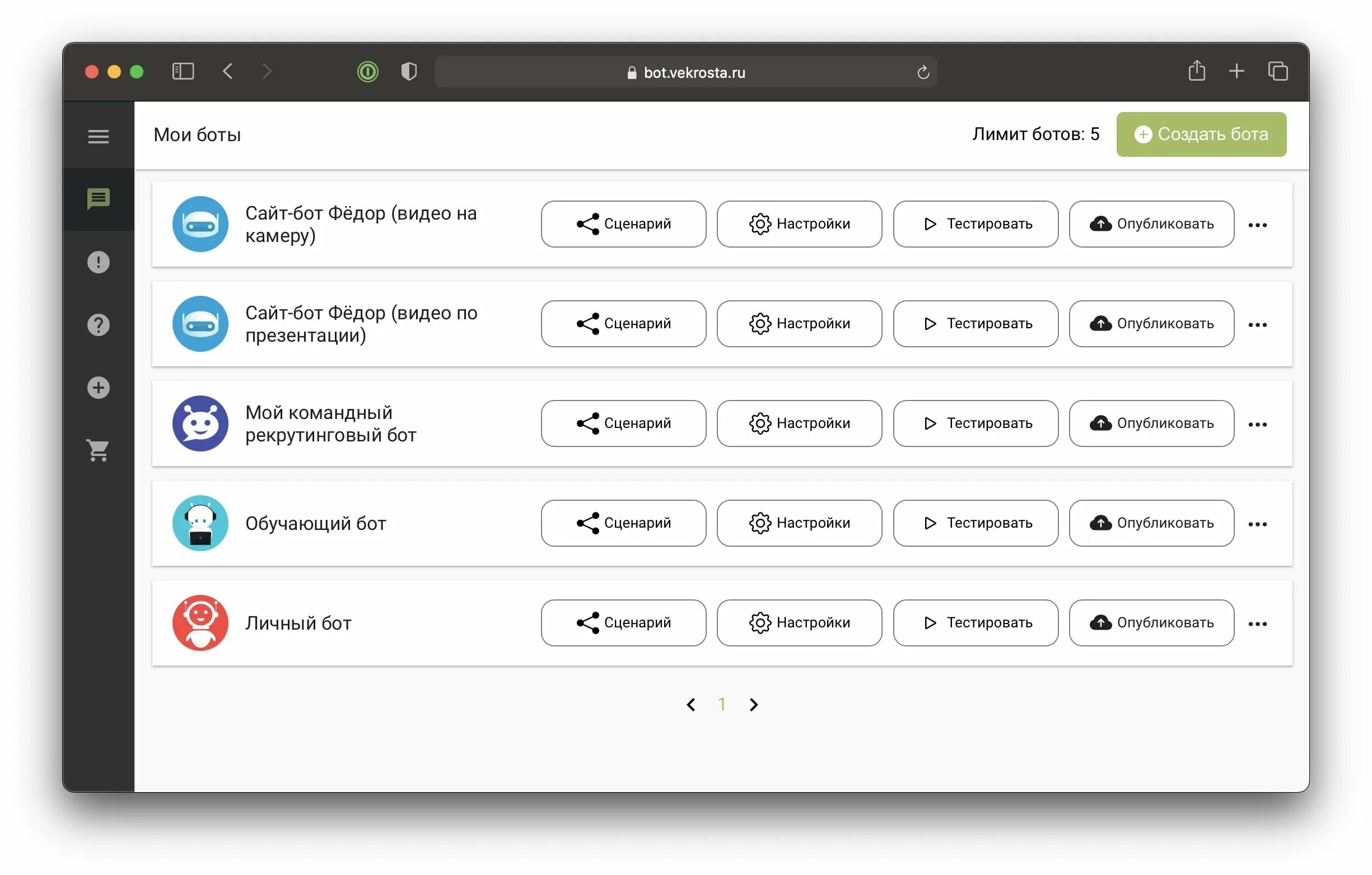The image size is (1372, 875).
Task: Open Сценарий for Мой командный рекрутинговый бот
Action: click(x=623, y=423)
